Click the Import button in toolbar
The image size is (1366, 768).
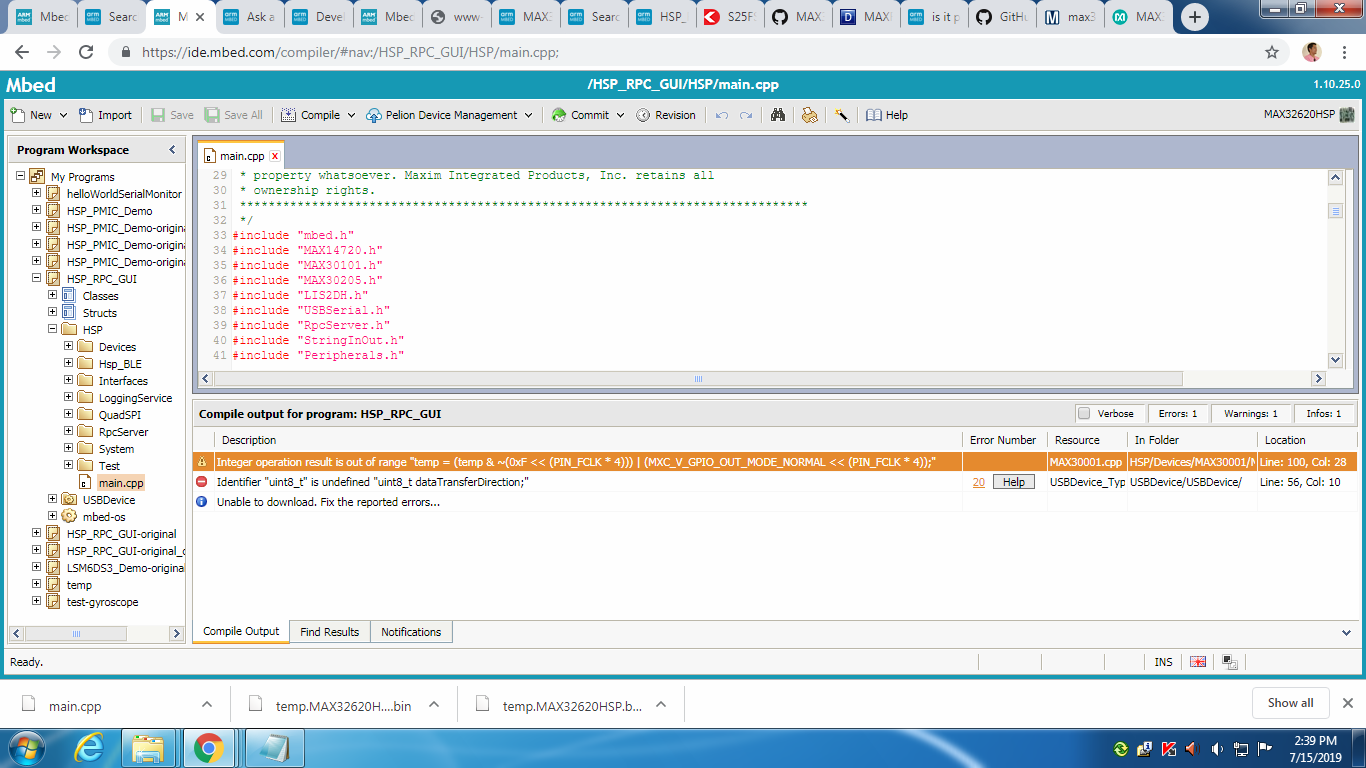point(105,115)
